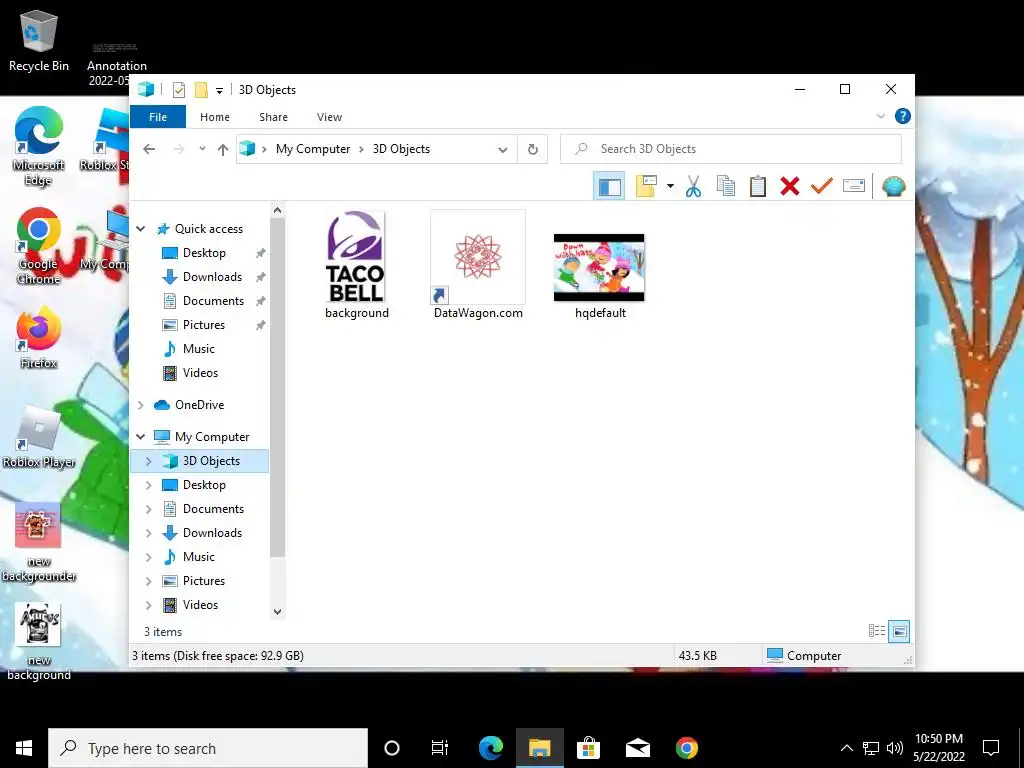1024x768 pixels.
Task: Open the Recycle Bin desktop icon
Action: (39, 40)
